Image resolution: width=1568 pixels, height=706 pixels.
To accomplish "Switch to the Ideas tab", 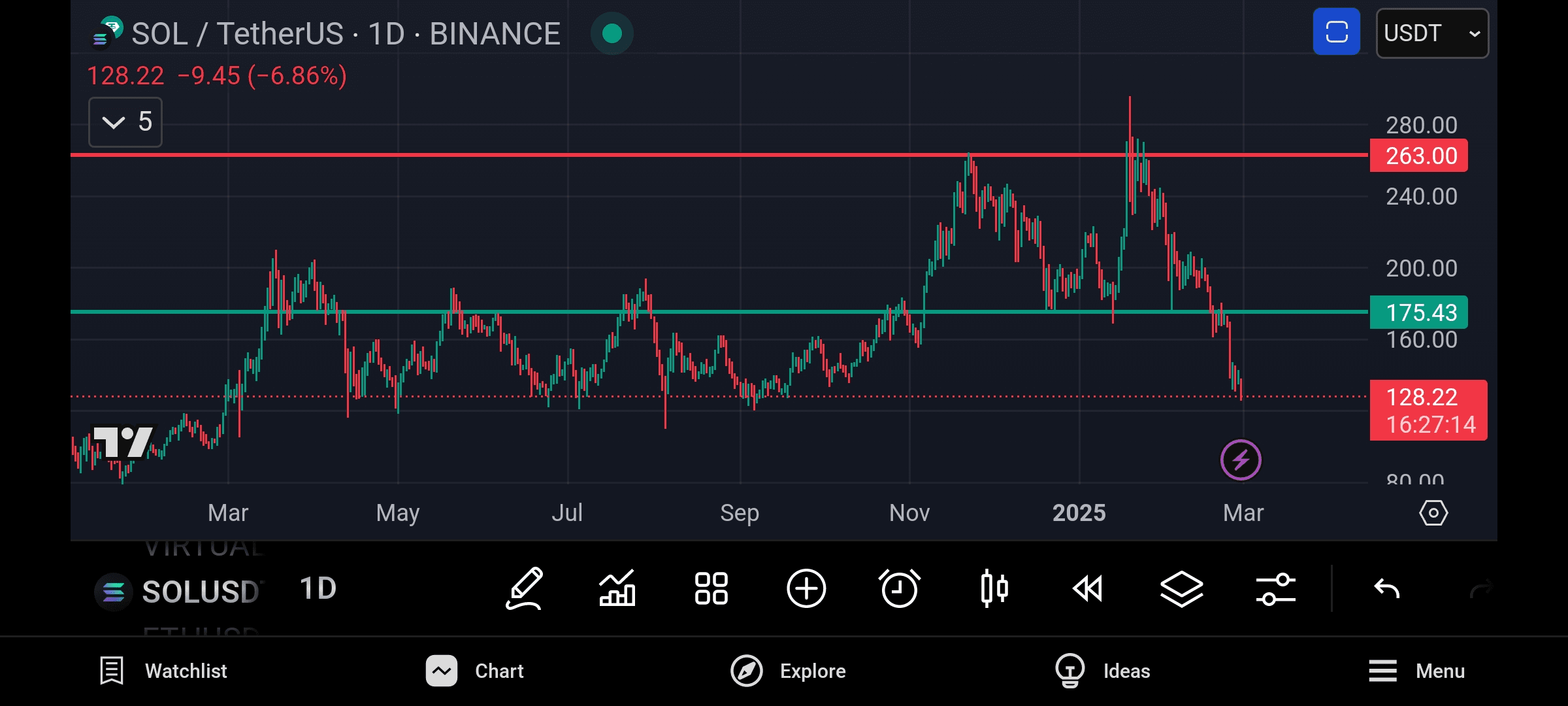I will [x=1103, y=671].
